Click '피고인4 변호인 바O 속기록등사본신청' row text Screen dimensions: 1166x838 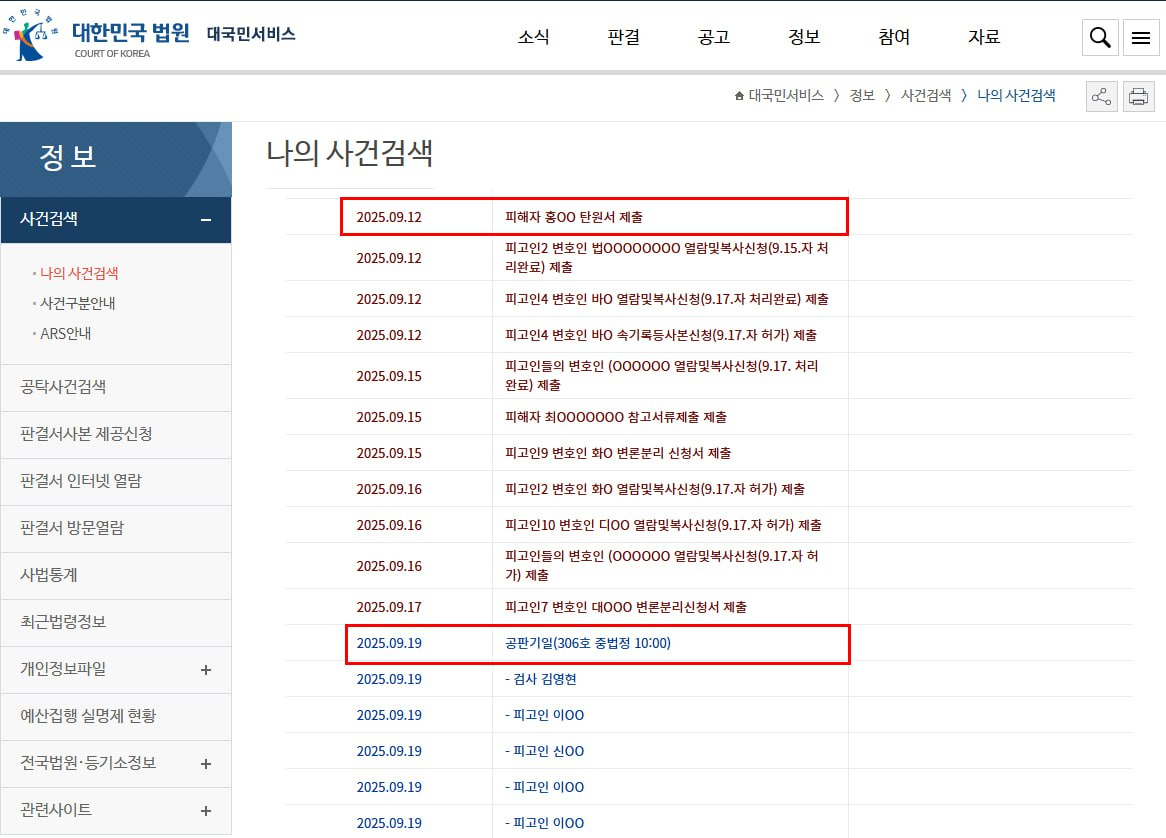click(x=660, y=335)
